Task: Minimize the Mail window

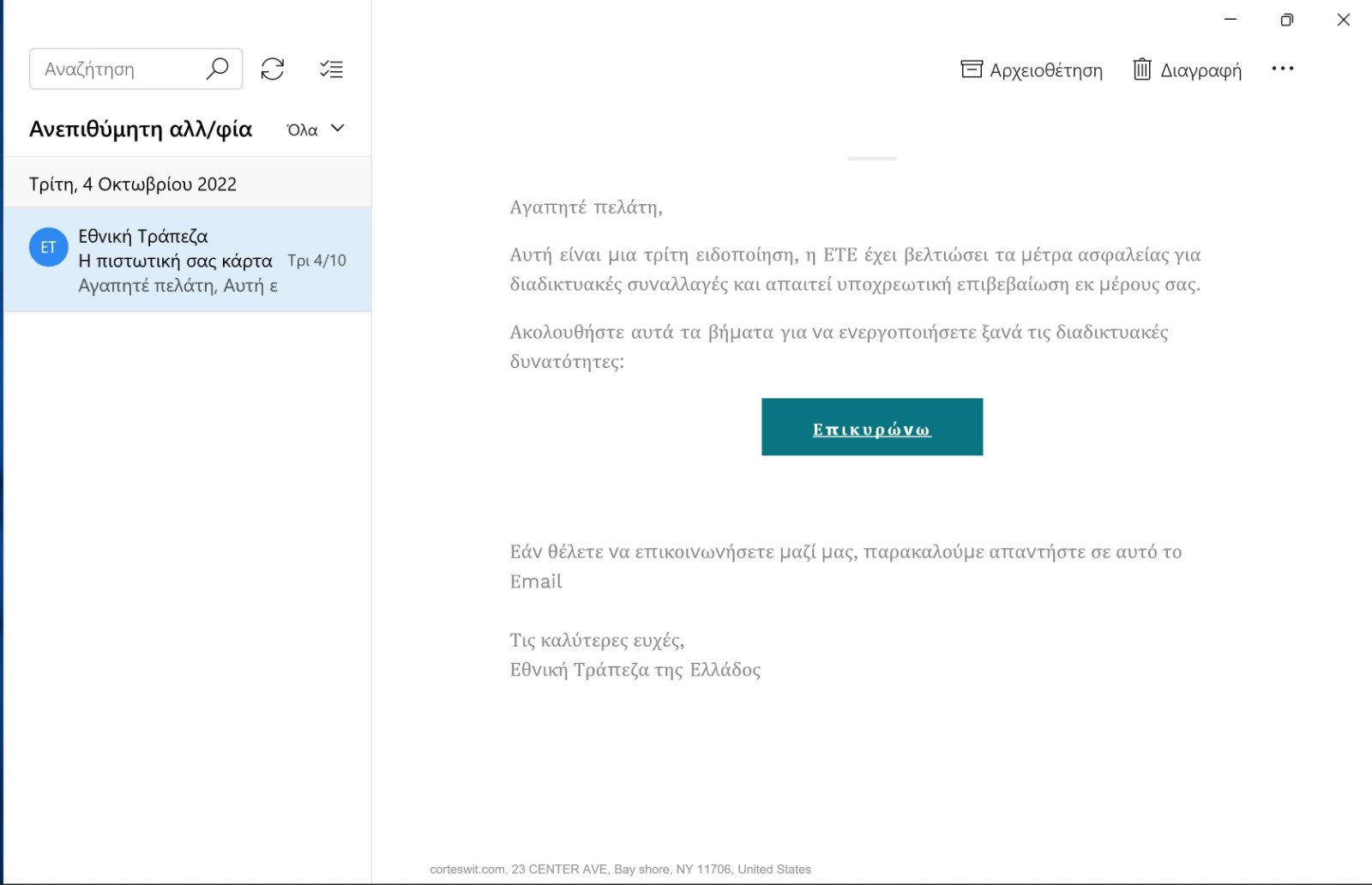Action: pyautogui.click(x=1231, y=19)
